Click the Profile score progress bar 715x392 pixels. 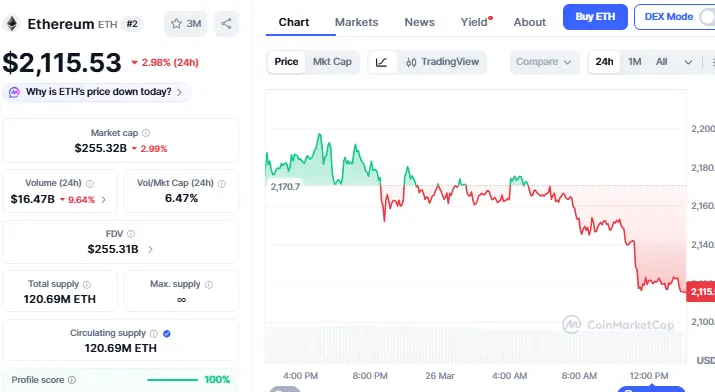(x=172, y=380)
